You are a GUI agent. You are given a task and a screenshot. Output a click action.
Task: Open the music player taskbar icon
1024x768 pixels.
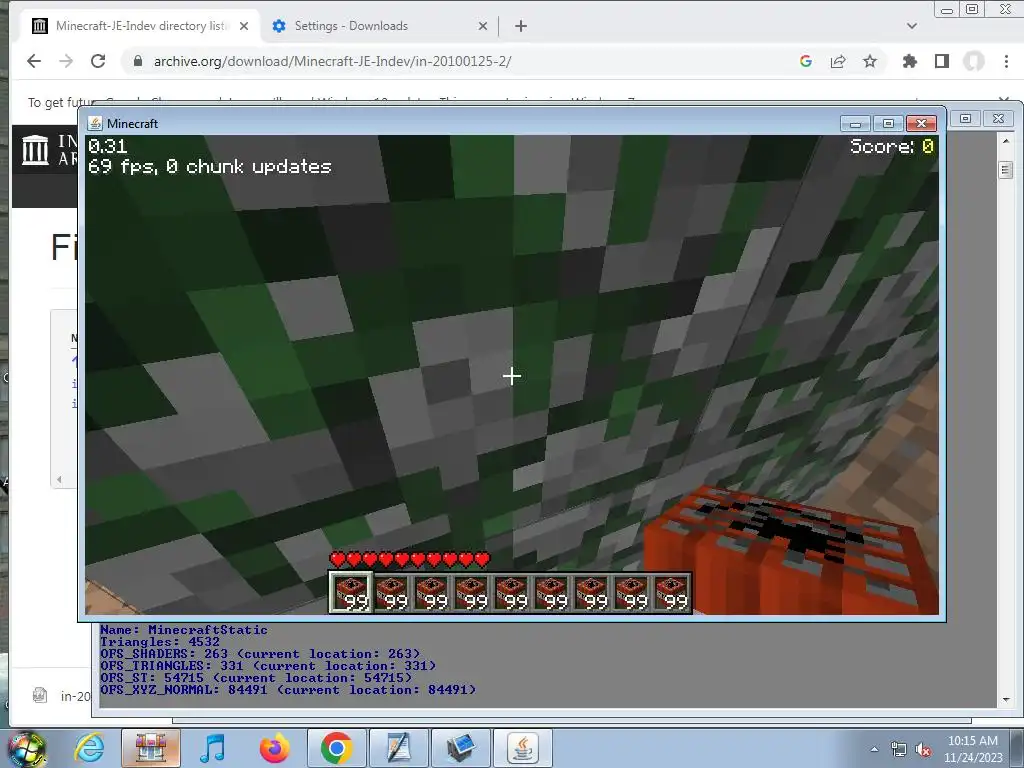pos(213,748)
